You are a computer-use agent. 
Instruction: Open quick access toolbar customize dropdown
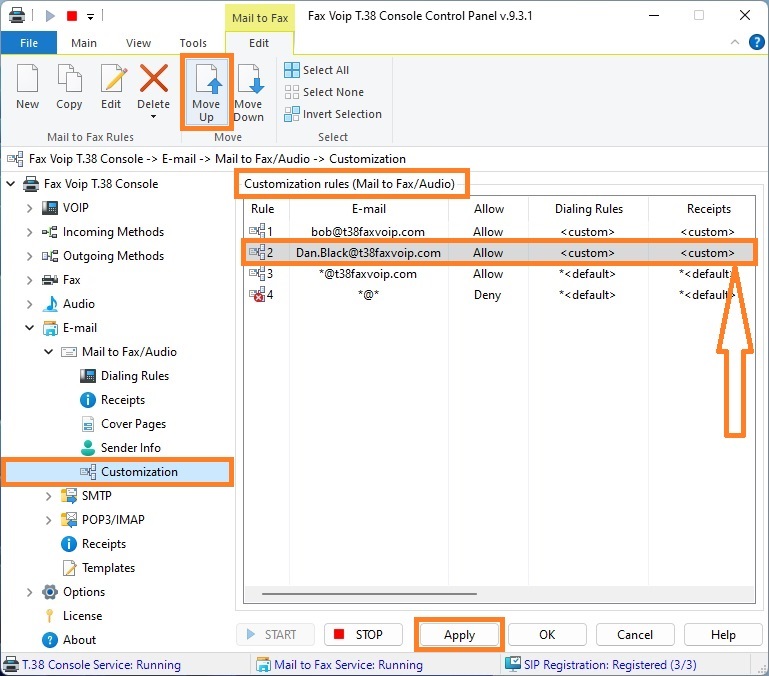pos(90,16)
